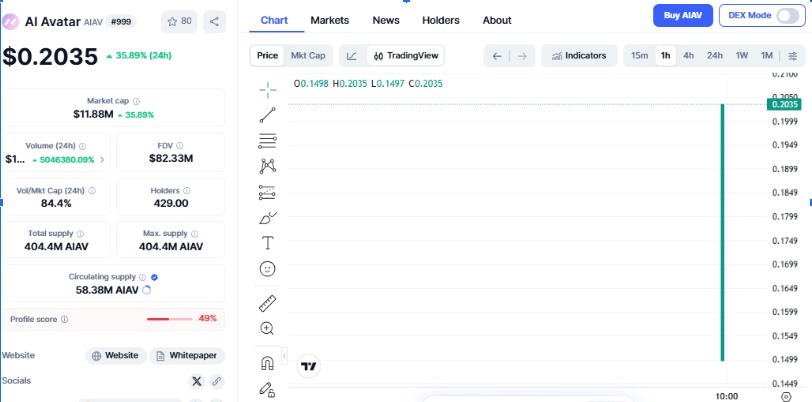Collapse the drawing toolbar side arrow

284,355
